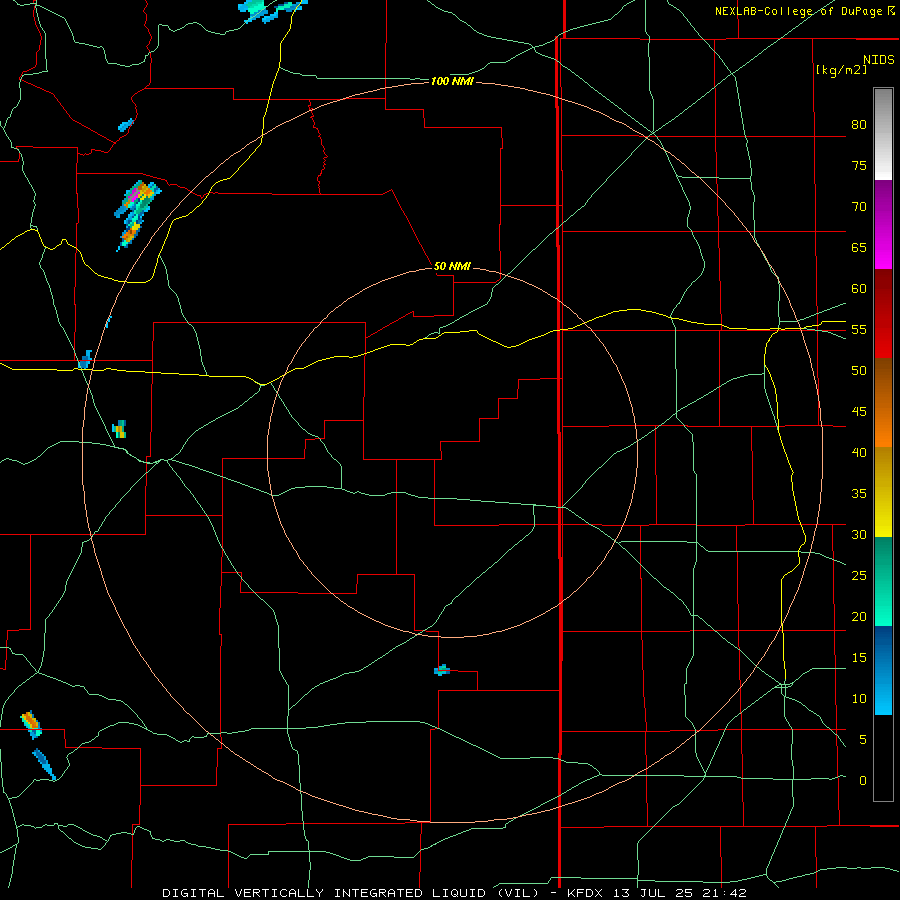
Task: Click the 70 value on the VIL scale
Action: (859, 207)
